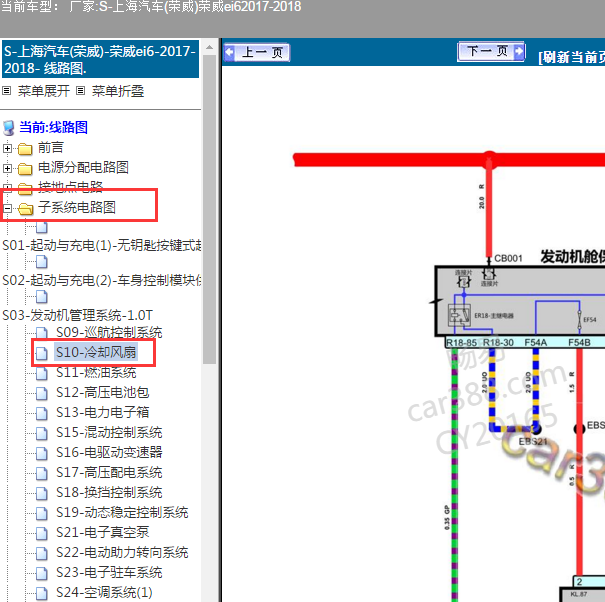Viewport: 605px width, 602px height.
Task: Click page icon beside S12-高压电池包
Action: (x=42, y=393)
